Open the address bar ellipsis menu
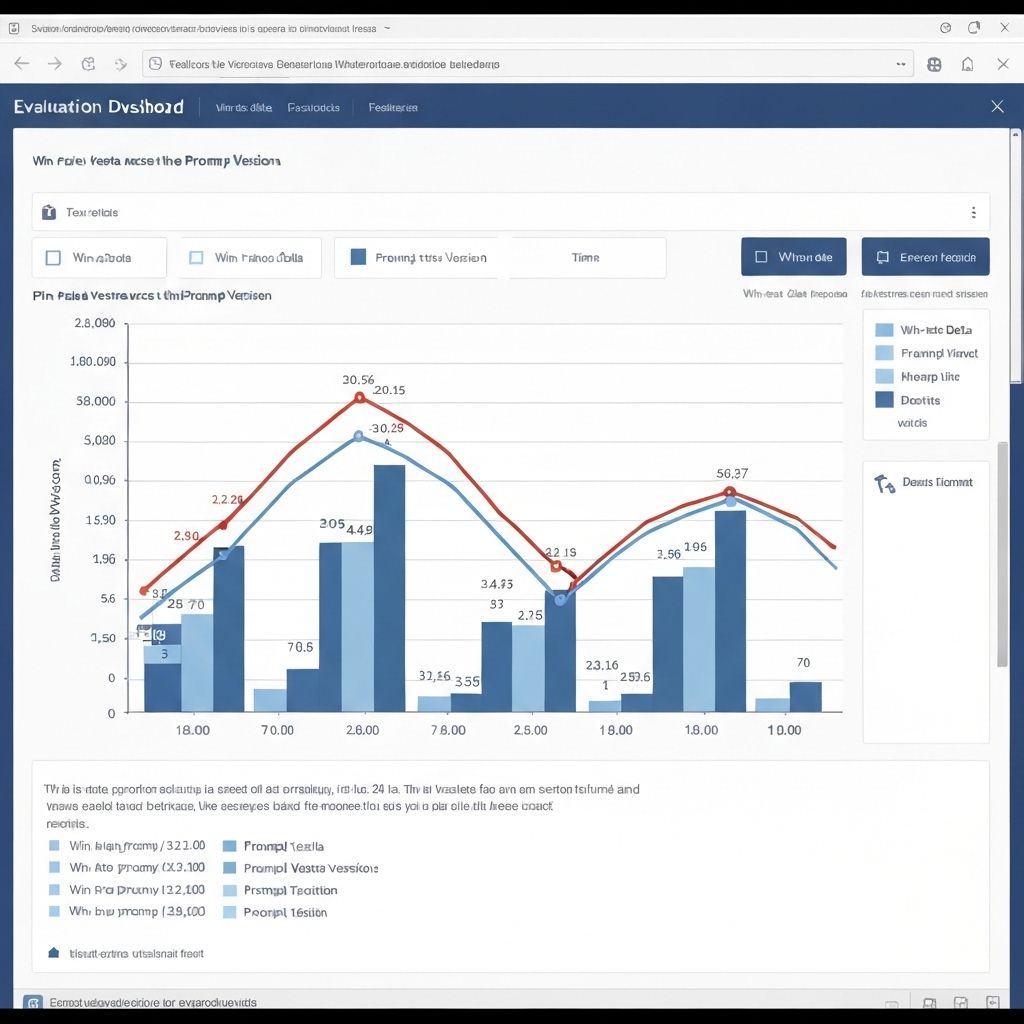This screenshot has height=1024, width=1024. (899, 62)
